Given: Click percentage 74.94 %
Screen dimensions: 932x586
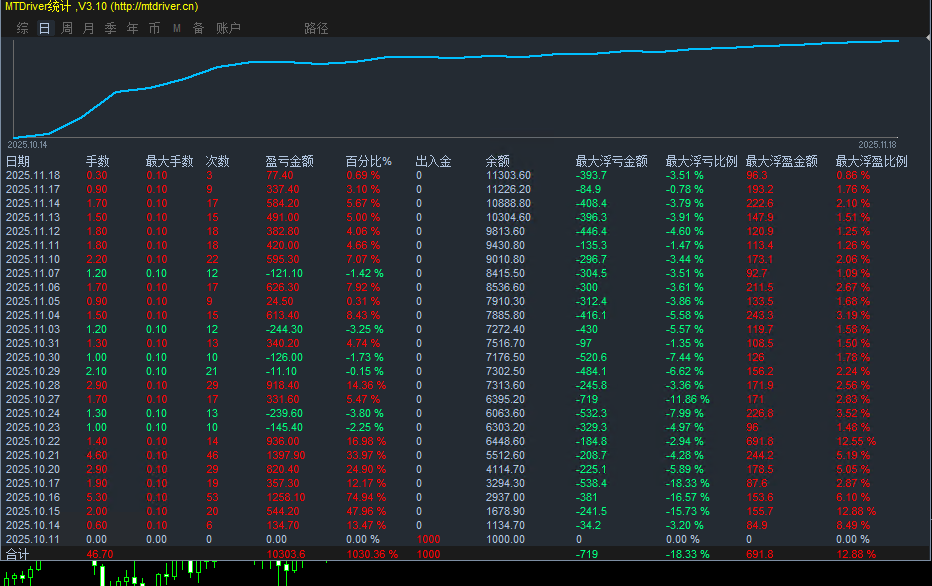Looking at the screenshot, I should (x=366, y=497).
